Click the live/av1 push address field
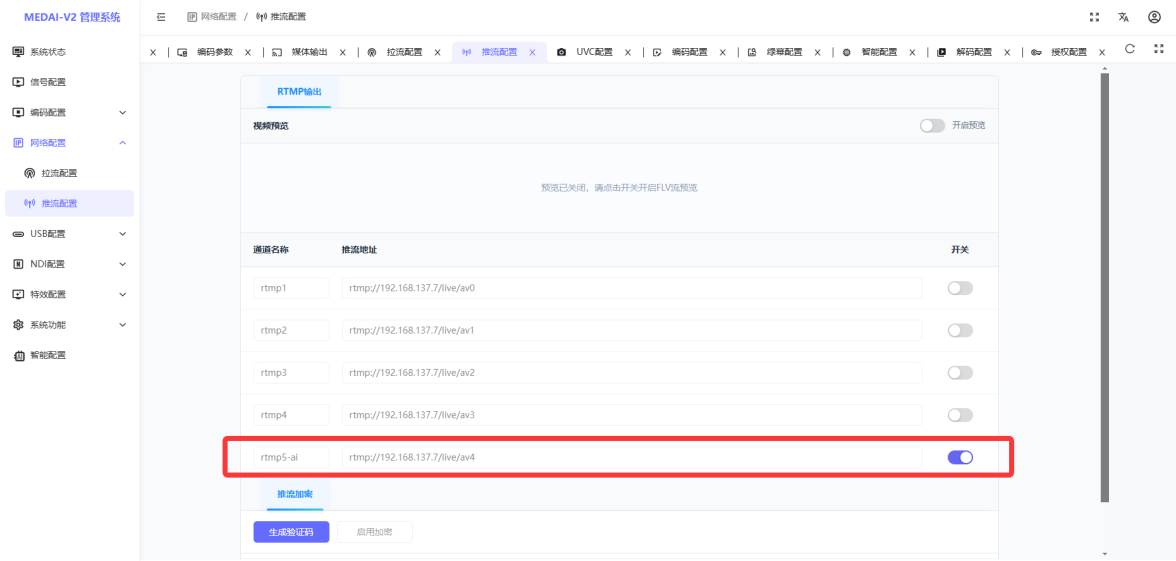Viewport: 1176px width, 561px height. point(632,331)
